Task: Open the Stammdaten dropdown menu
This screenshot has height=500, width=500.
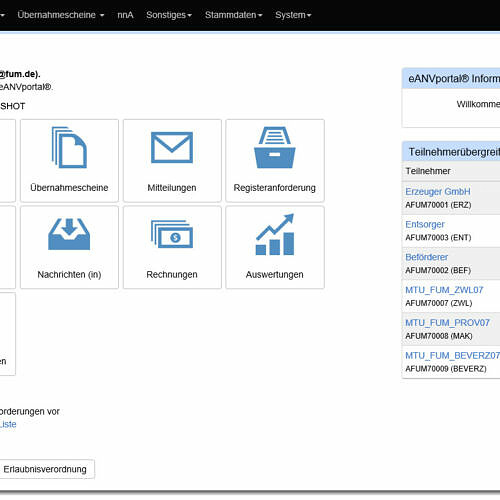Action: [234, 15]
